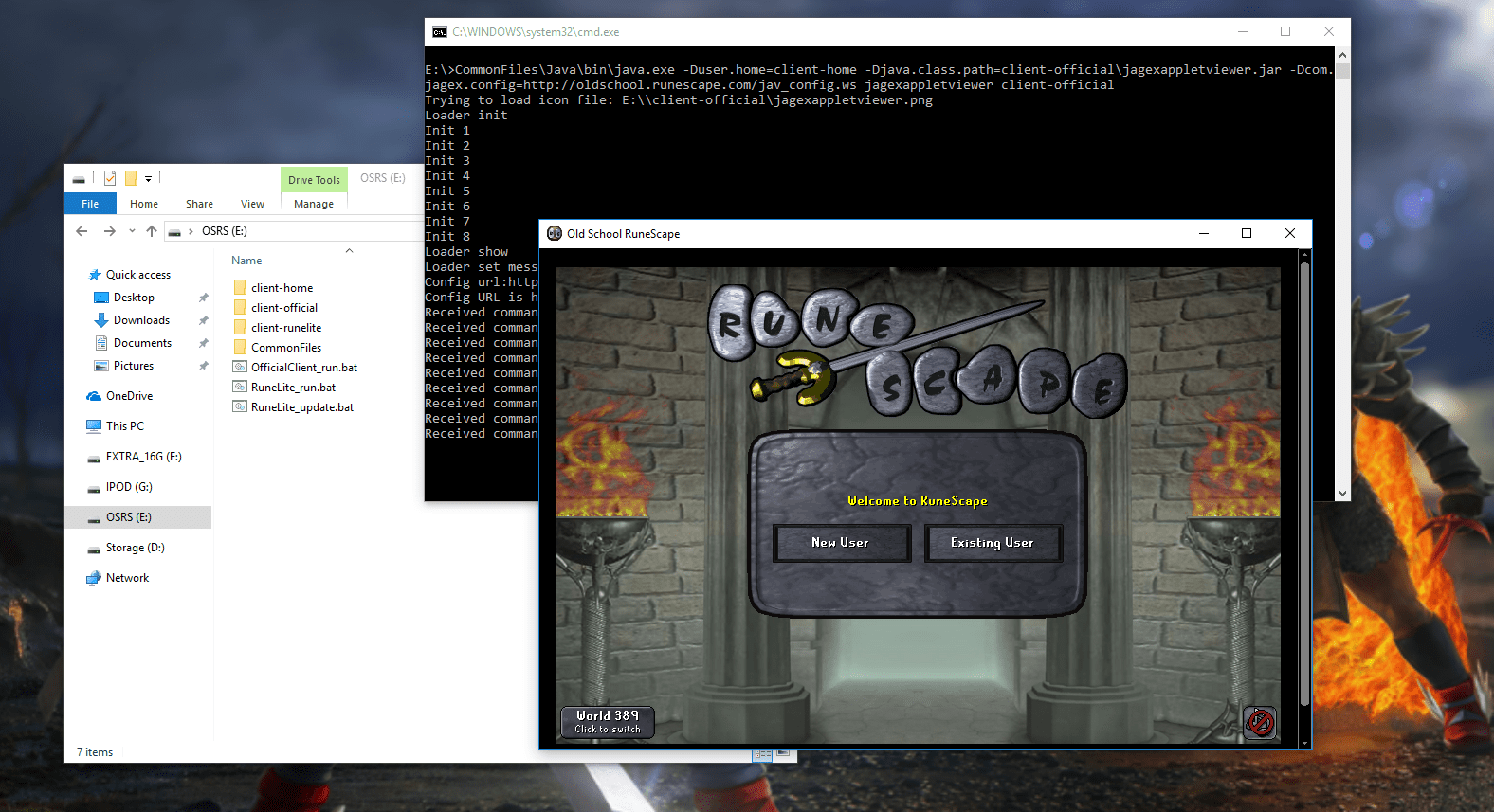Toggle the music mute icon in RuneScape
1494x812 pixels.
tap(1260, 723)
